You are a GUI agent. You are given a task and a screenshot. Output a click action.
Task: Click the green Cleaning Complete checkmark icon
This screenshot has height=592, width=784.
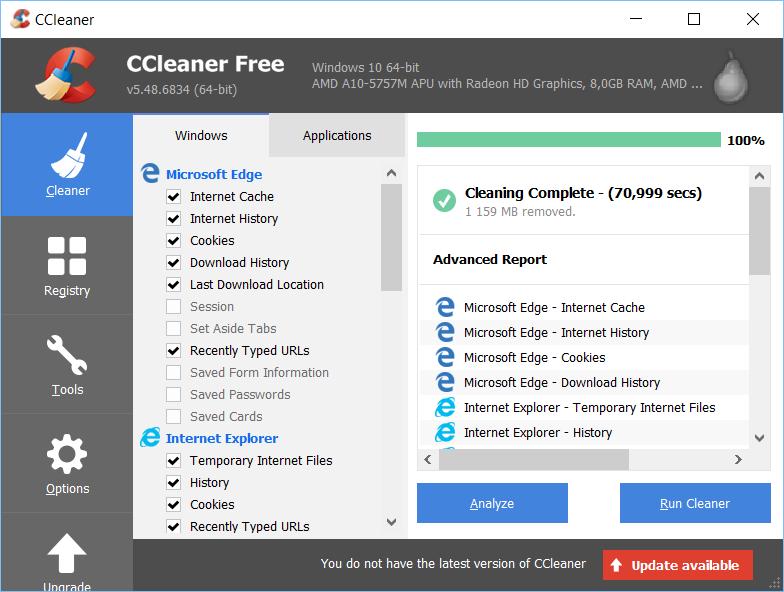(x=444, y=200)
